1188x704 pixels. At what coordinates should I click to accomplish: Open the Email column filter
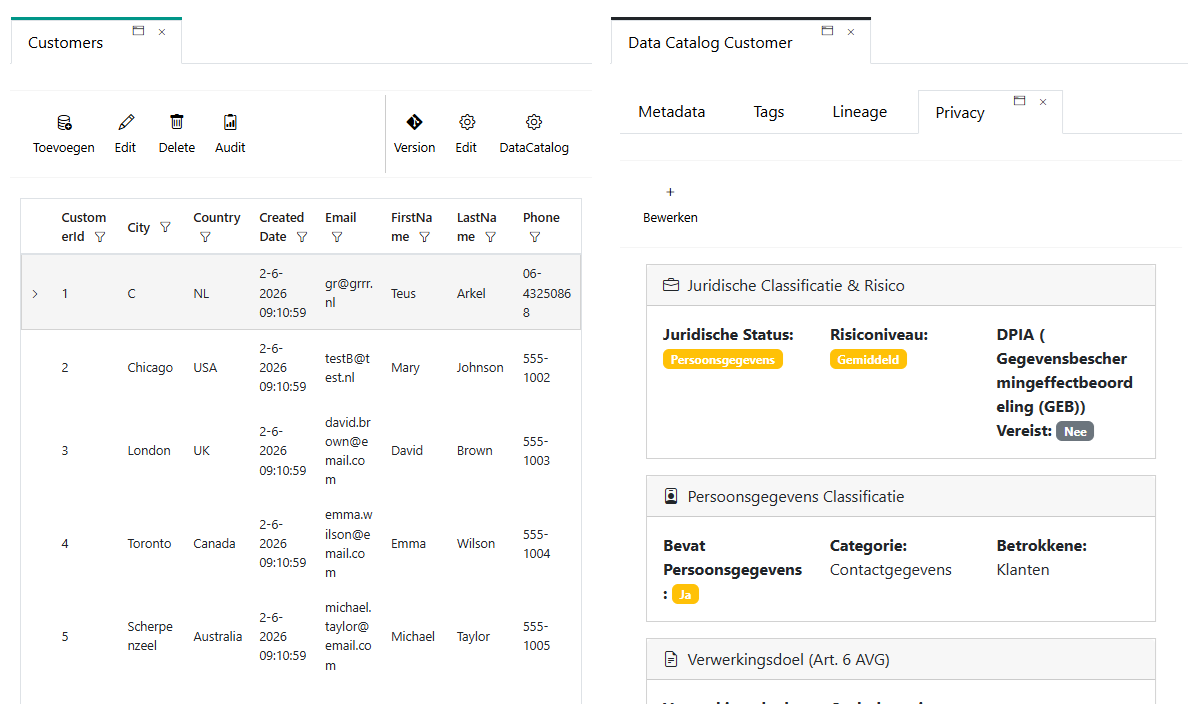point(337,237)
